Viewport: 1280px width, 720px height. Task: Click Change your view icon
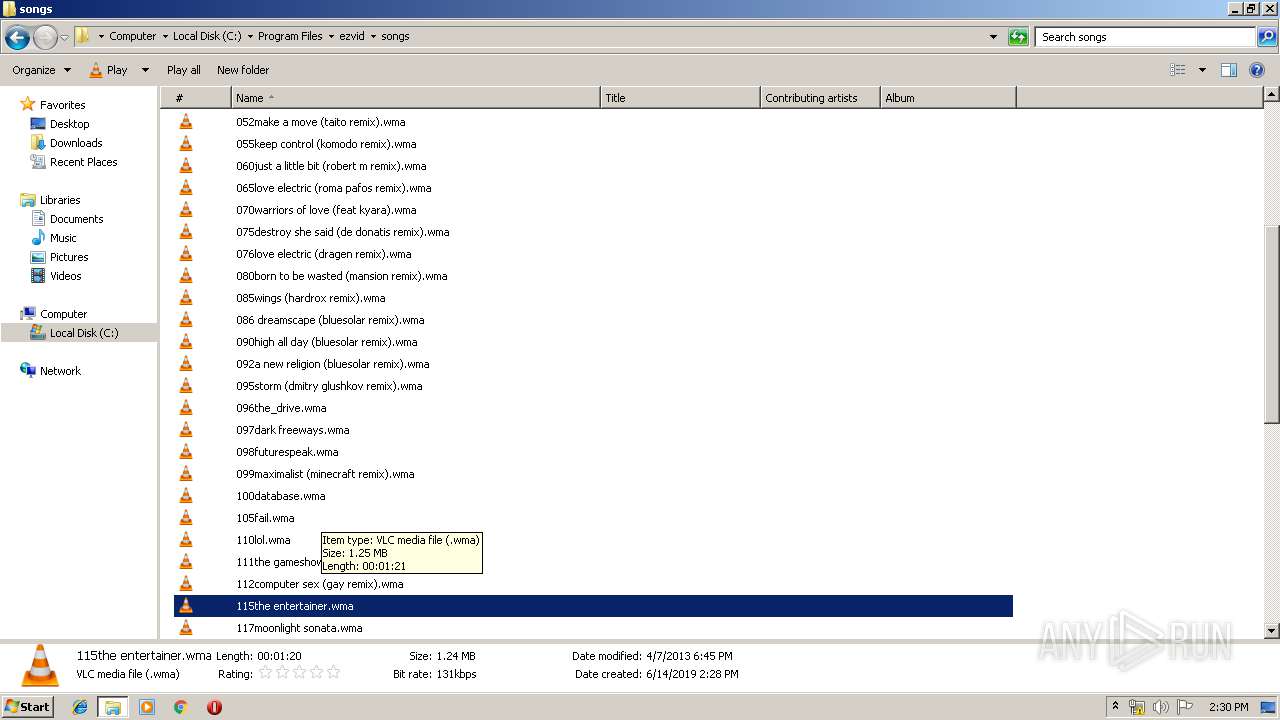point(1178,70)
